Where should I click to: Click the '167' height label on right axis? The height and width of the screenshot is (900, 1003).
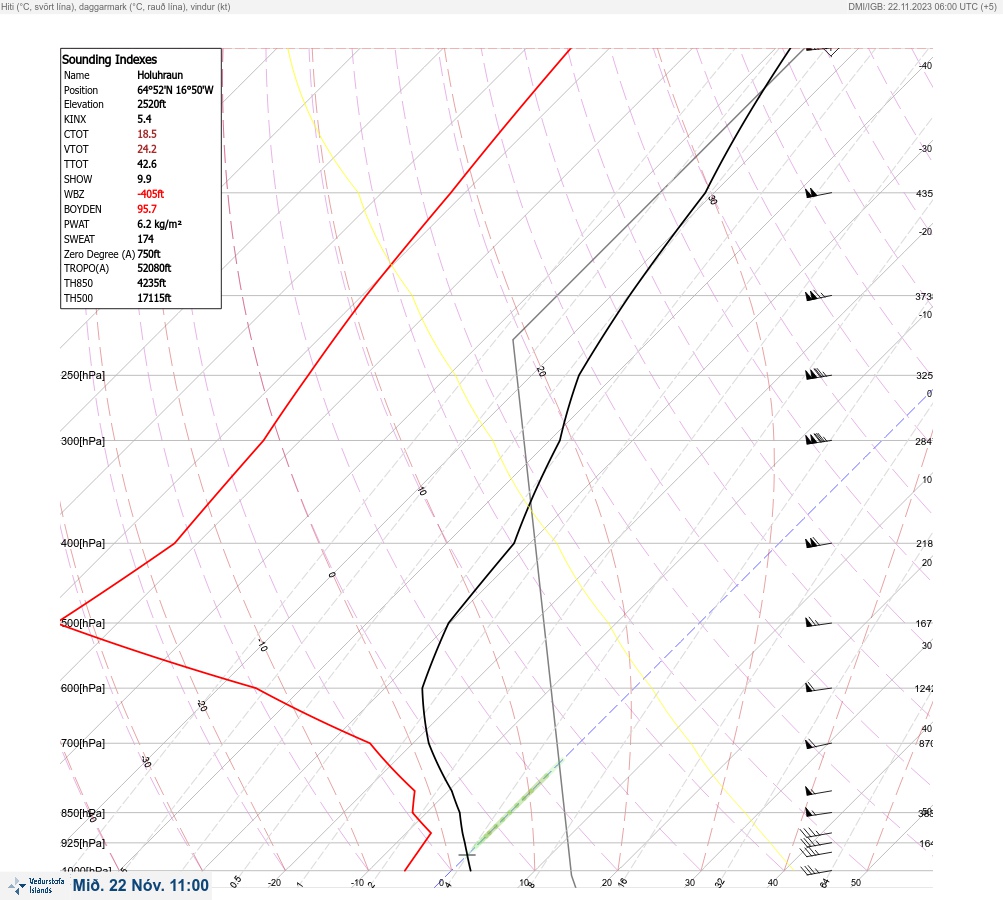pyautogui.click(x=924, y=624)
